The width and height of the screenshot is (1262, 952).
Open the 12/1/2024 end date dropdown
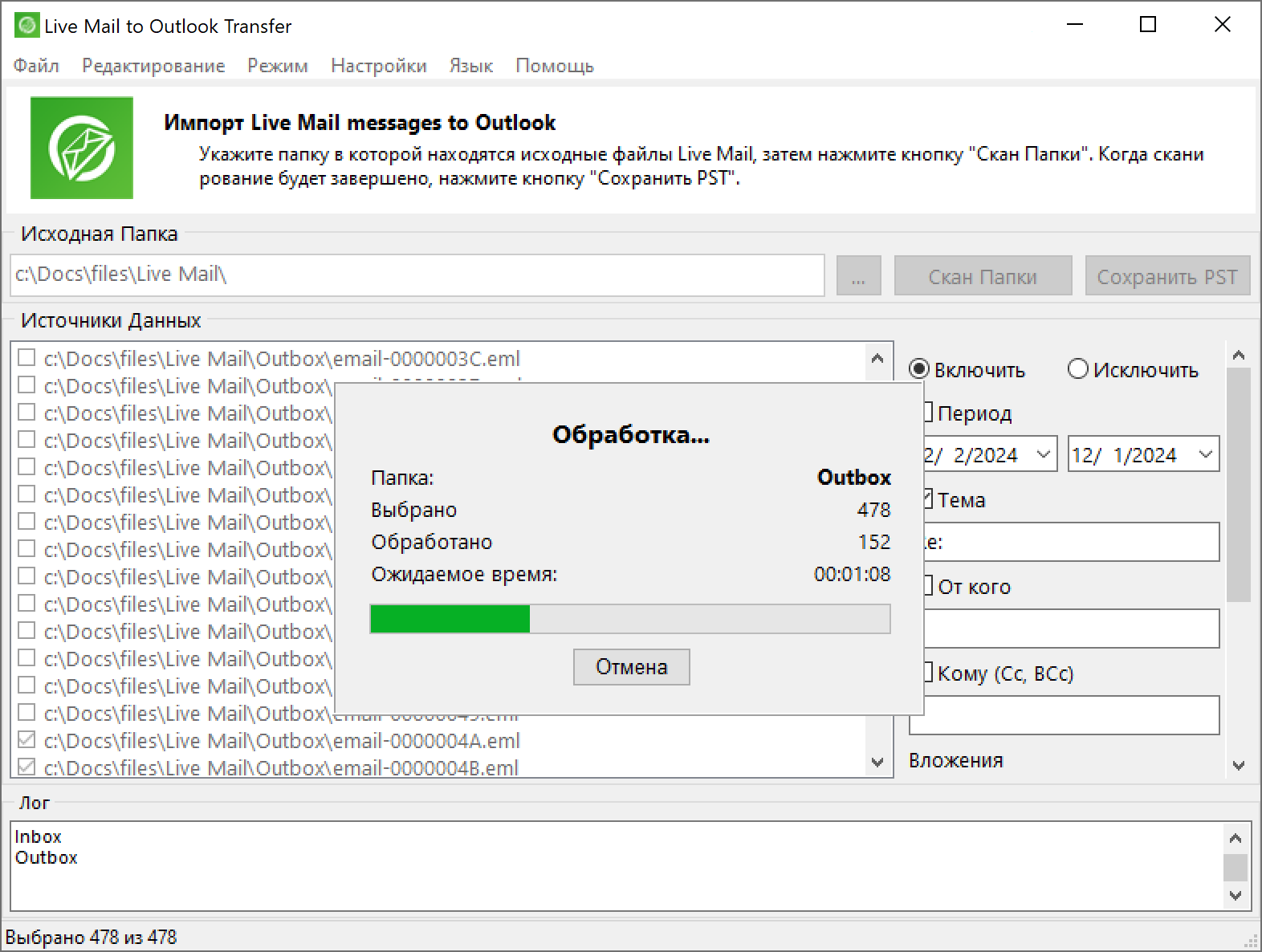pyautogui.click(x=1205, y=454)
